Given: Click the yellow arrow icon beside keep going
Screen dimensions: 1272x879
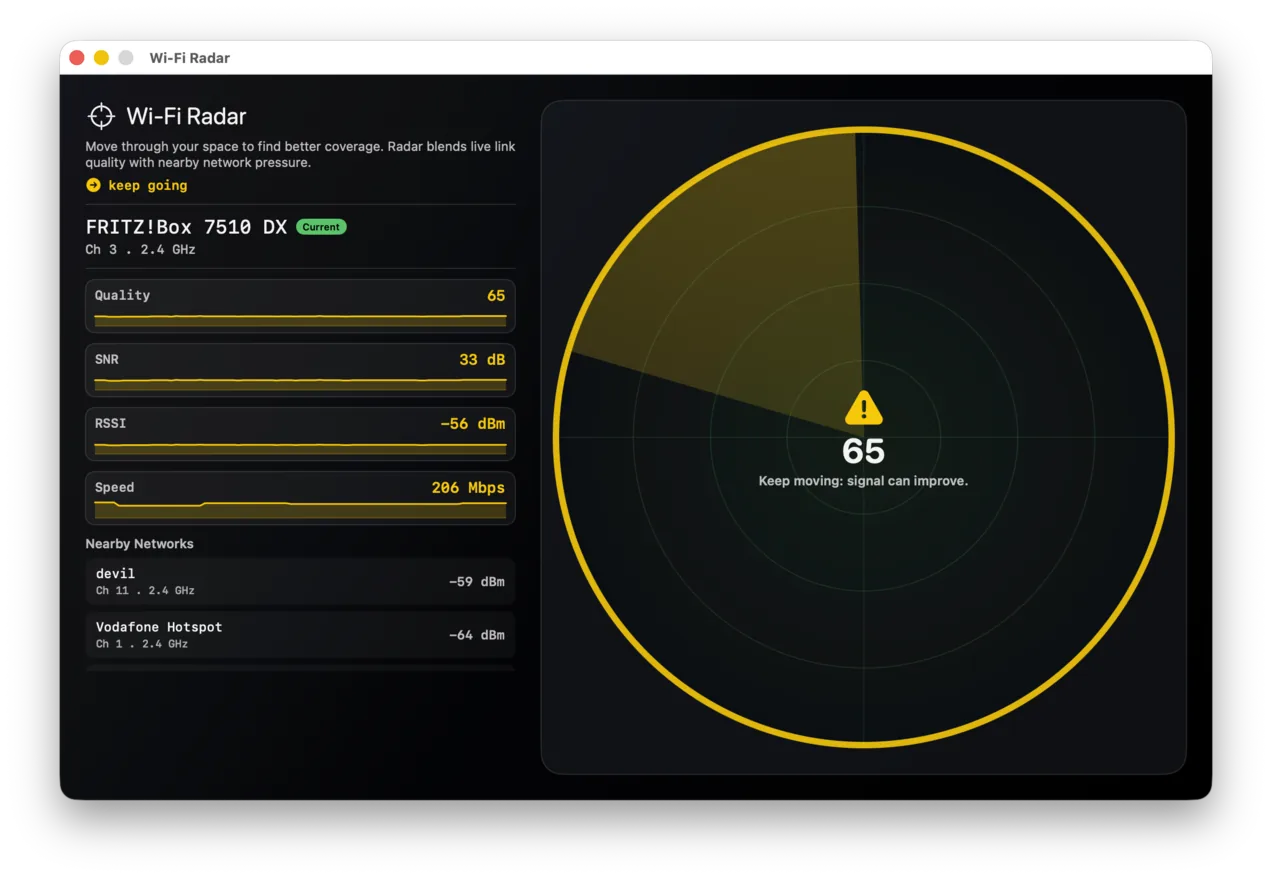Looking at the screenshot, I should tap(93, 185).
